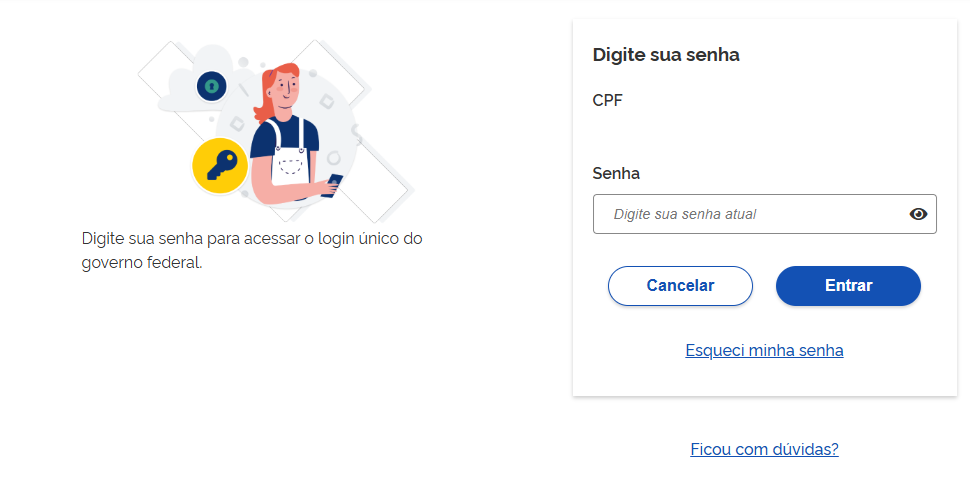Click the dark blue keyhole lock icon
Screen dimensions: 970x482
point(211,87)
